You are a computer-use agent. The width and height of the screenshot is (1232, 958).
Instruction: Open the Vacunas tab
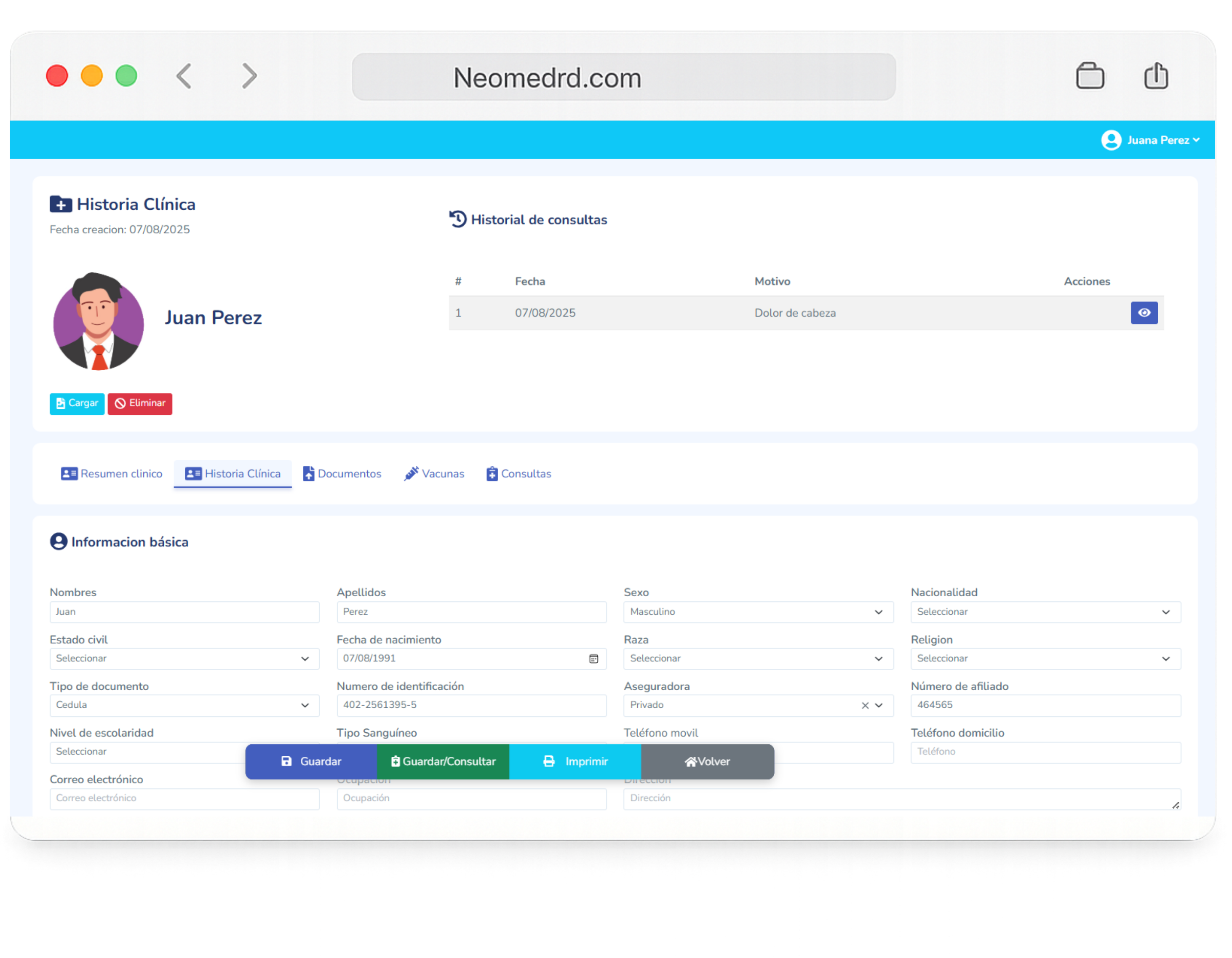coord(434,474)
